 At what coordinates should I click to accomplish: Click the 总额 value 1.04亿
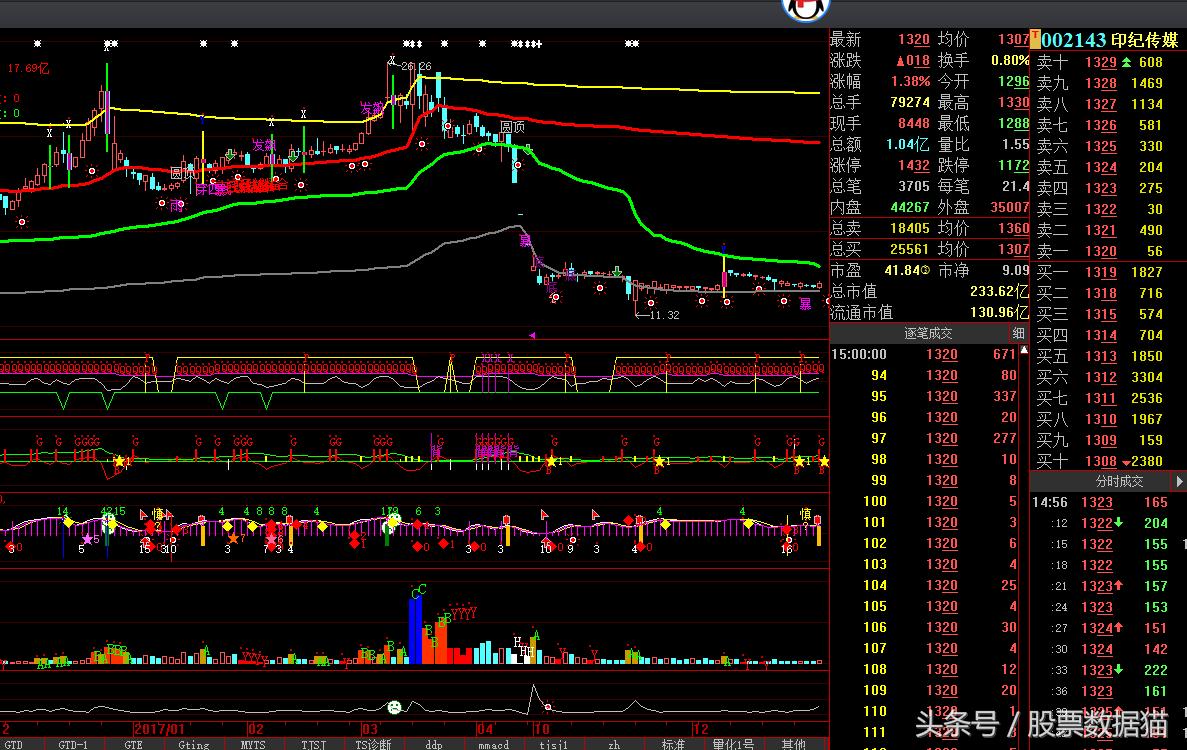point(908,144)
